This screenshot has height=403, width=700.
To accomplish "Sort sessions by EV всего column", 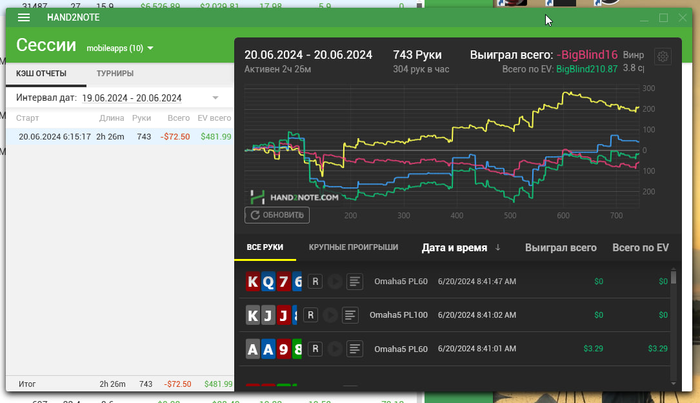I will coord(214,118).
